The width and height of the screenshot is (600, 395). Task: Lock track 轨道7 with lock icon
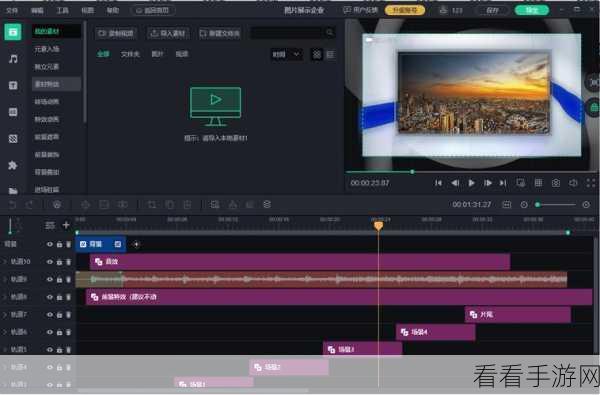(59, 315)
